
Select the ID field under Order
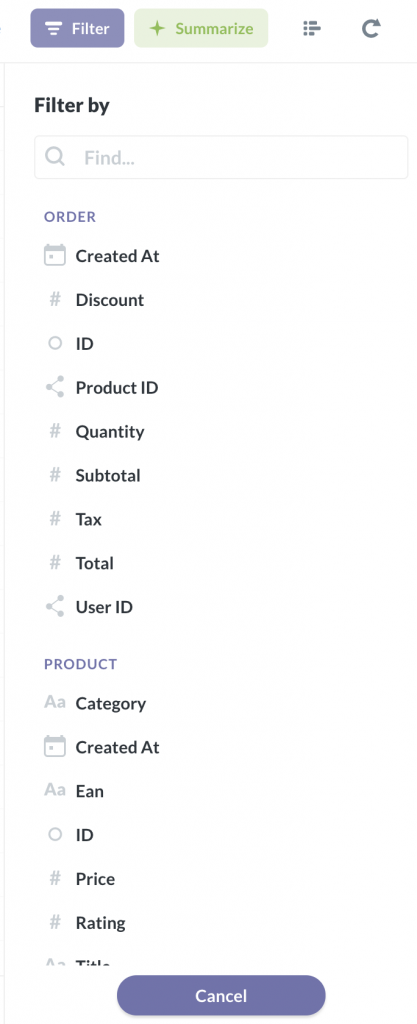pyautogui.click(x=85, y=344)
